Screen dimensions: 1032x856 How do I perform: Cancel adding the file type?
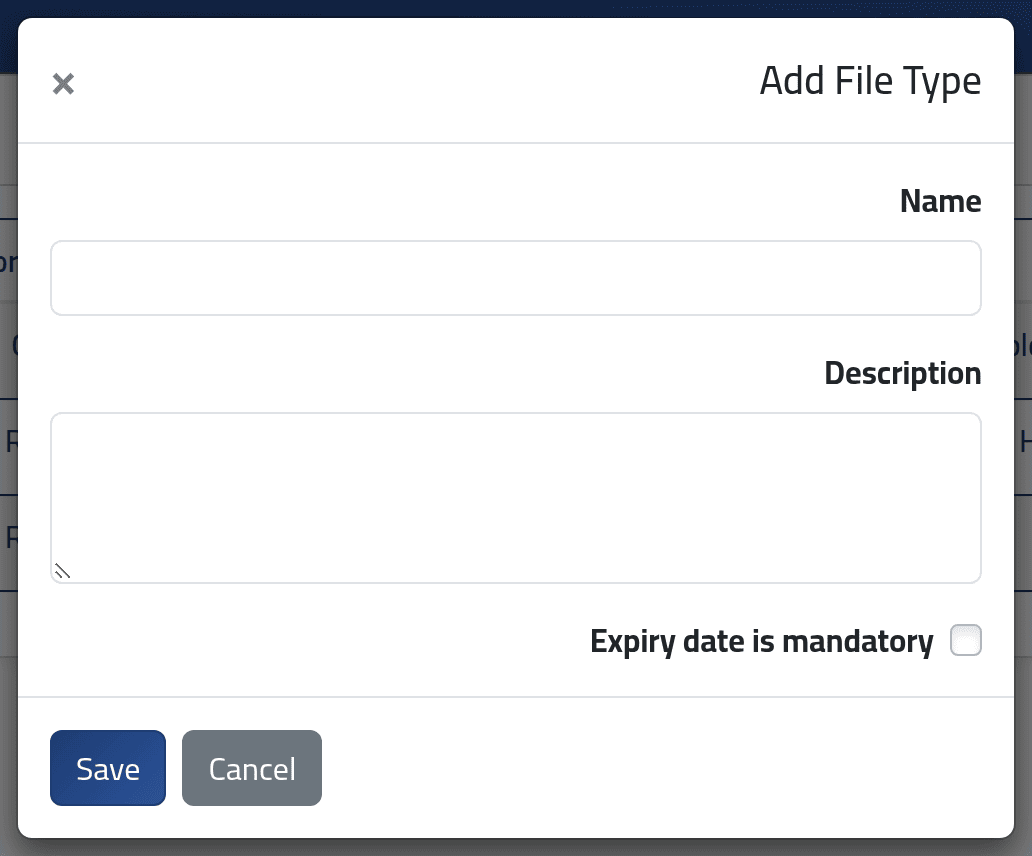[x=252, y=768]
